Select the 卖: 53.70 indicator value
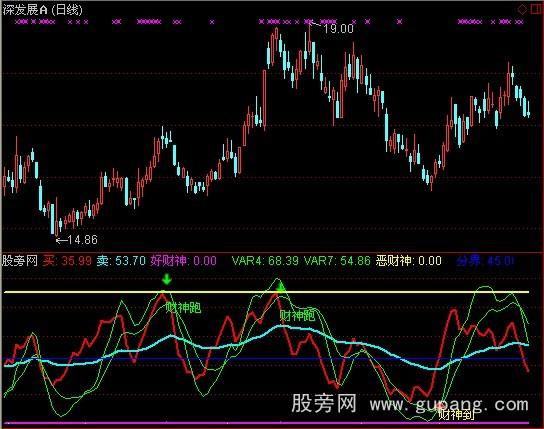This screenshot has width=544, height=429. tap(121, 260)
